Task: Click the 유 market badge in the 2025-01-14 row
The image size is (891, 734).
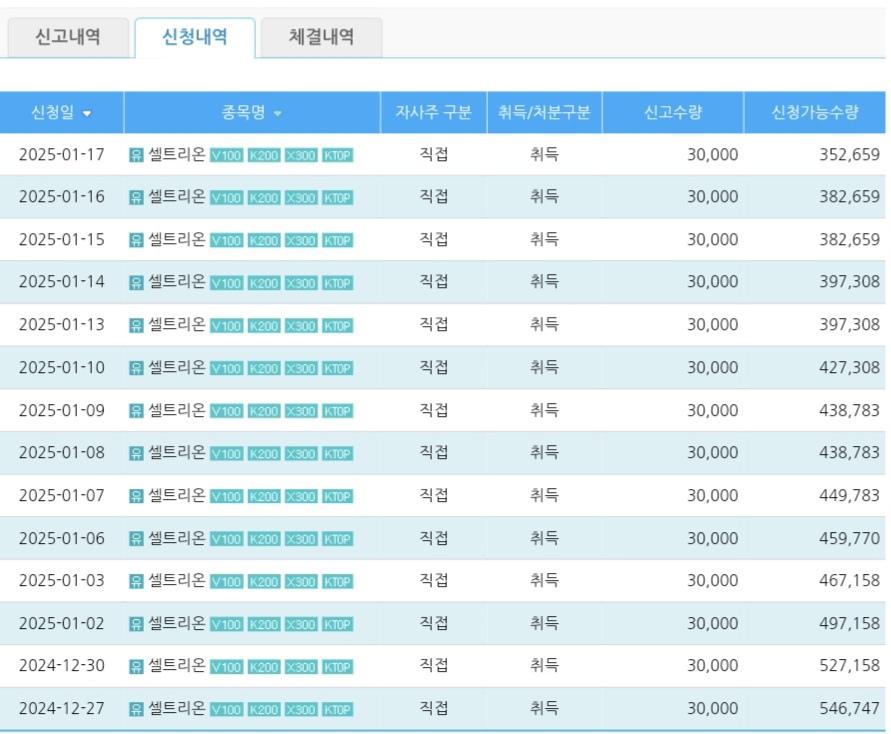Action: [x=136, y=282]
